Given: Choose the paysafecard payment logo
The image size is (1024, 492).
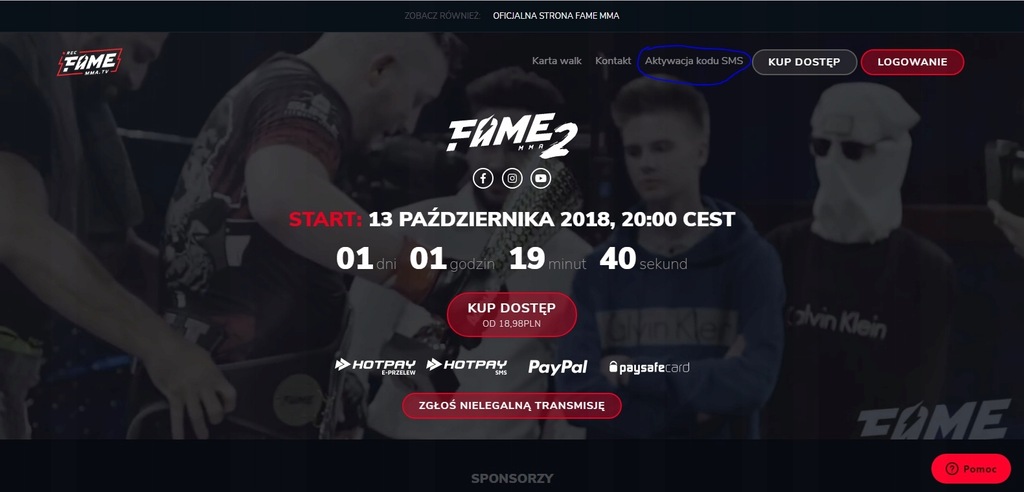Looking at the screenshot, I should point(648,367).
